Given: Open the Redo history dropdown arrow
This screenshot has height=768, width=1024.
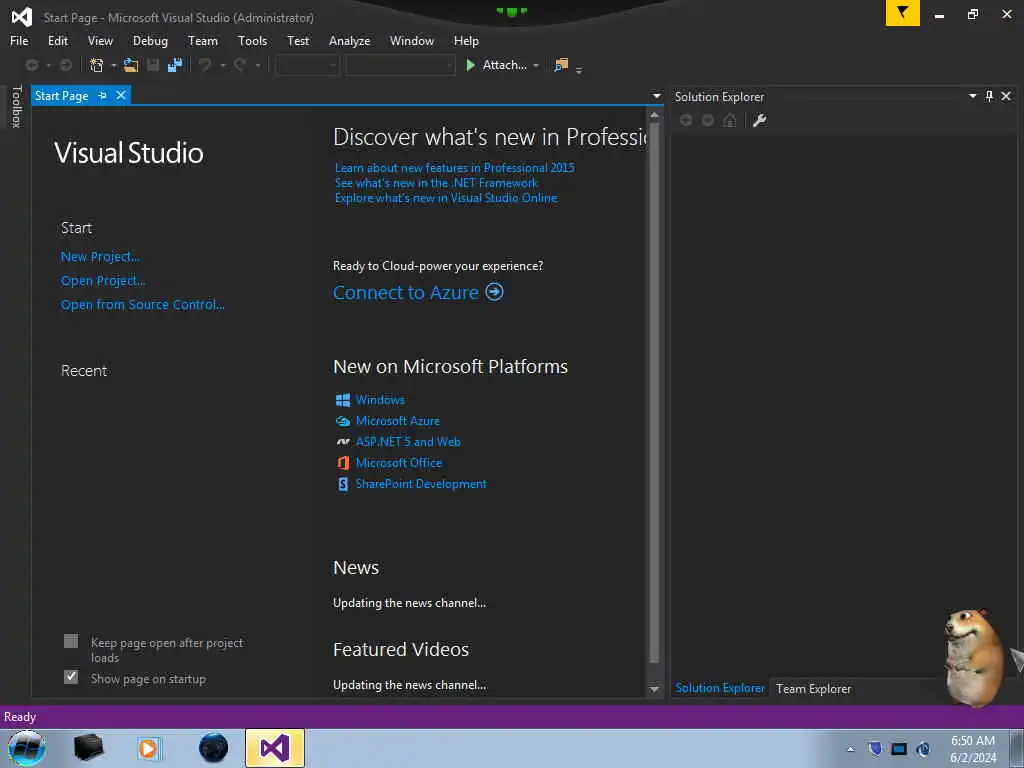Looking at the screenshot, I should [x=258, y=65].
